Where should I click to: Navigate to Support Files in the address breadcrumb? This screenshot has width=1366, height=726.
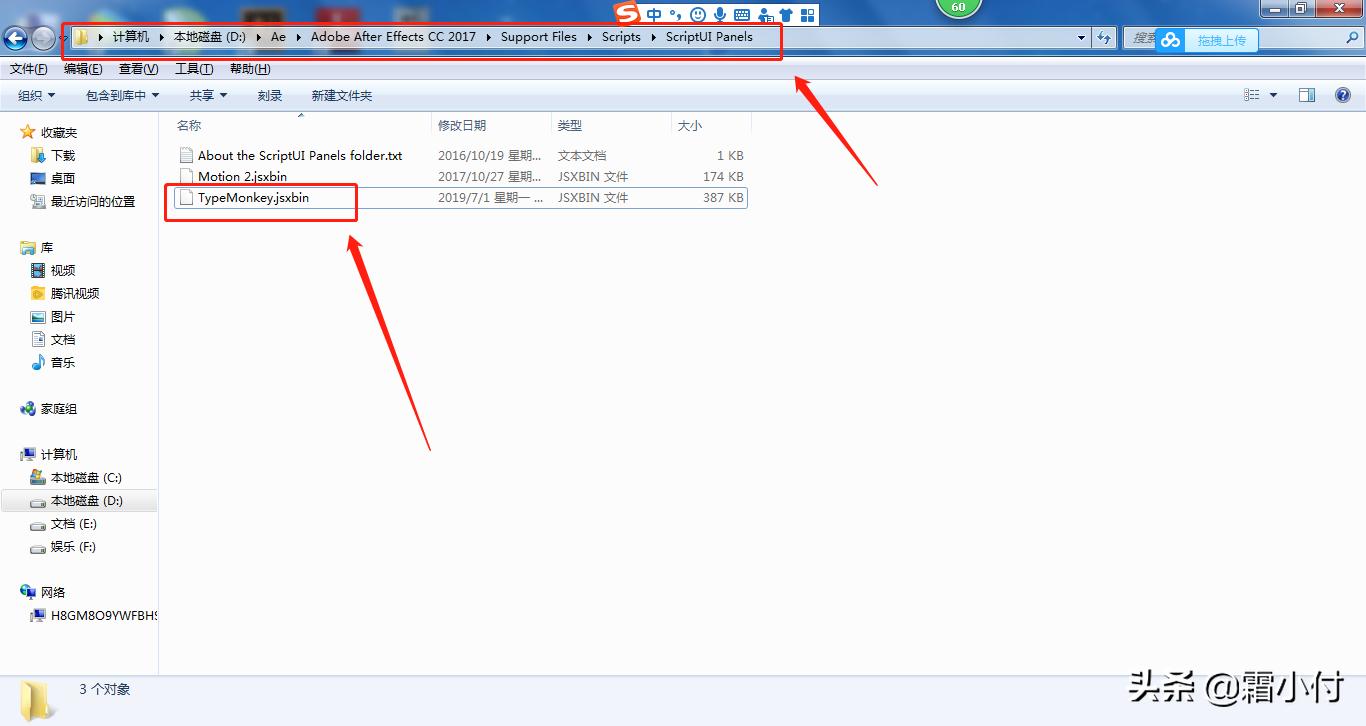tap(539, 37)
